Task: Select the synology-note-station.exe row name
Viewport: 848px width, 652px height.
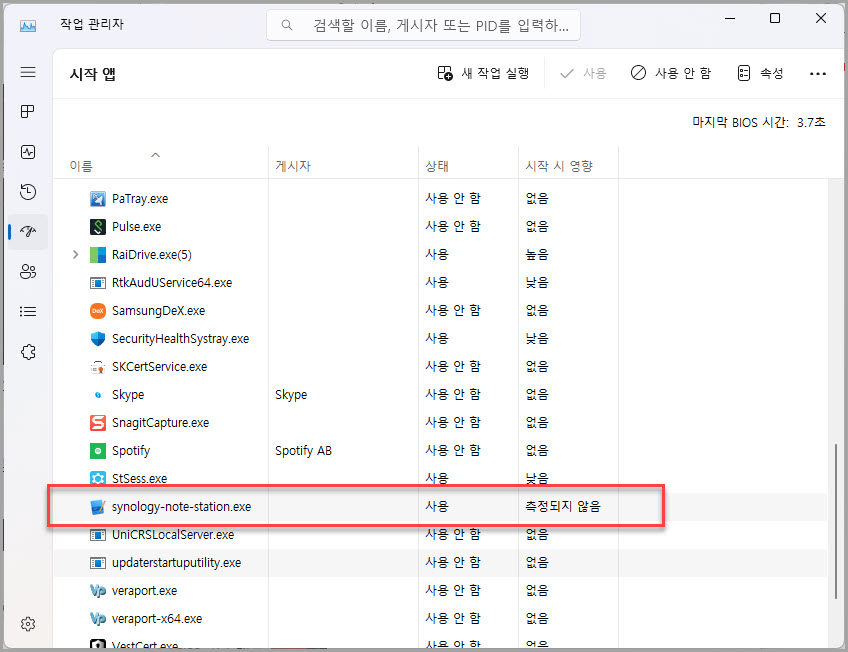Action: [x=181, y=507]
